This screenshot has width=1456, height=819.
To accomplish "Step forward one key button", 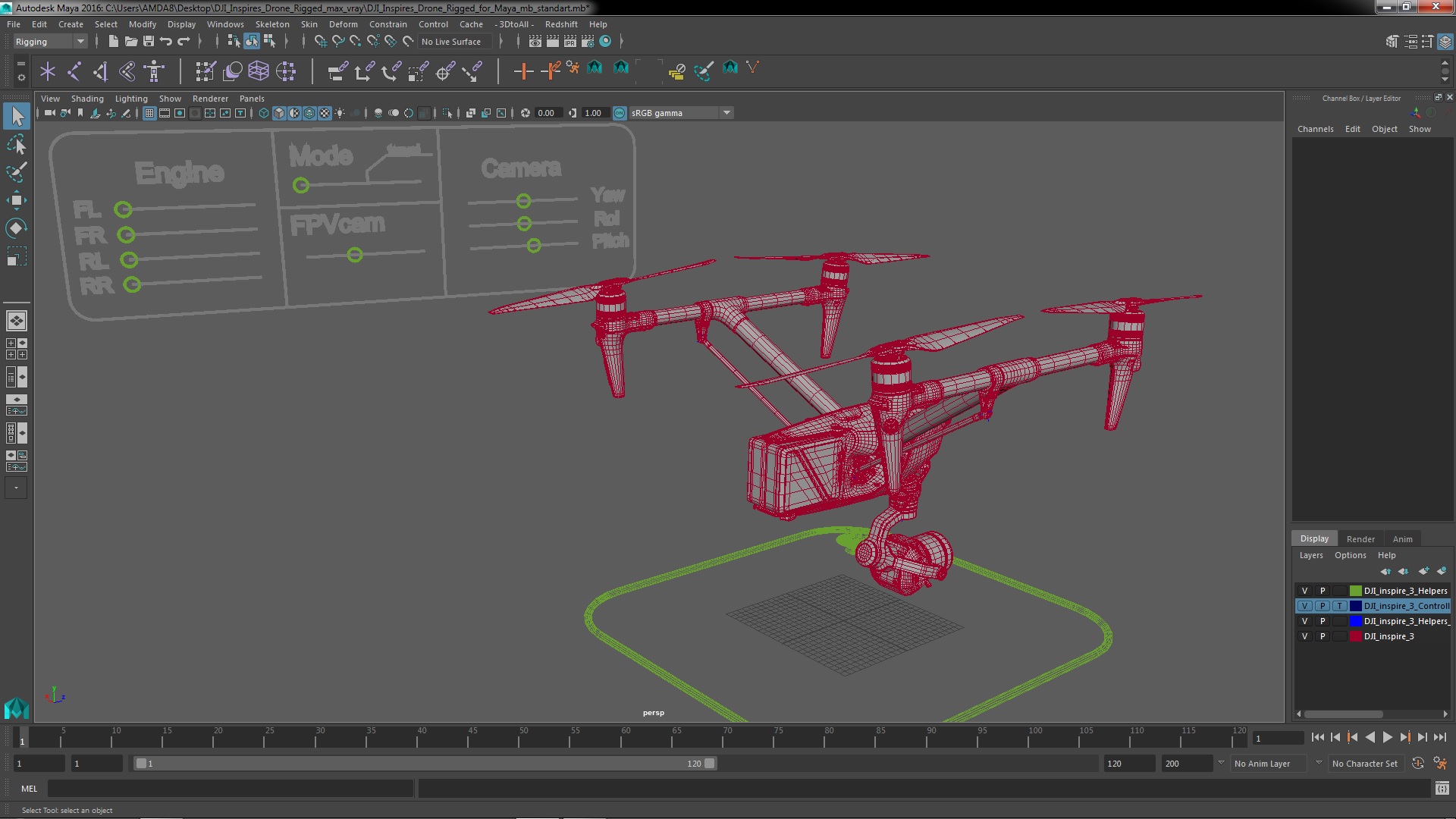I will click(1404, 737).
